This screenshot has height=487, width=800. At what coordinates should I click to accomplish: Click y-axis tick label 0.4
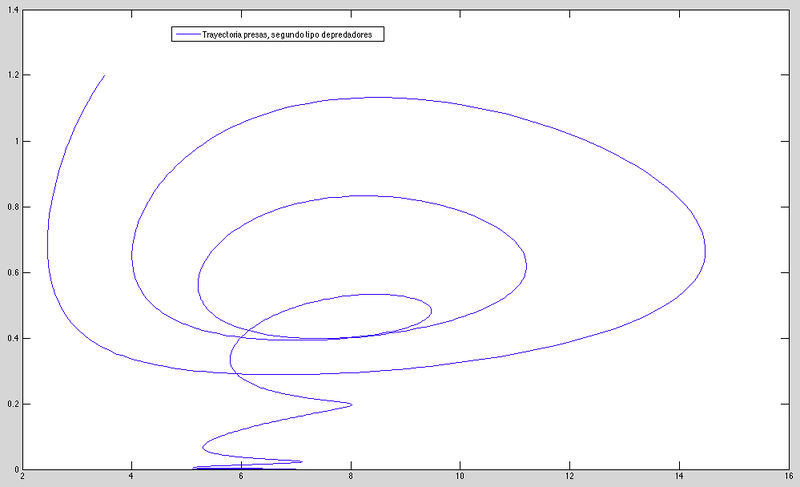(13, 338)
